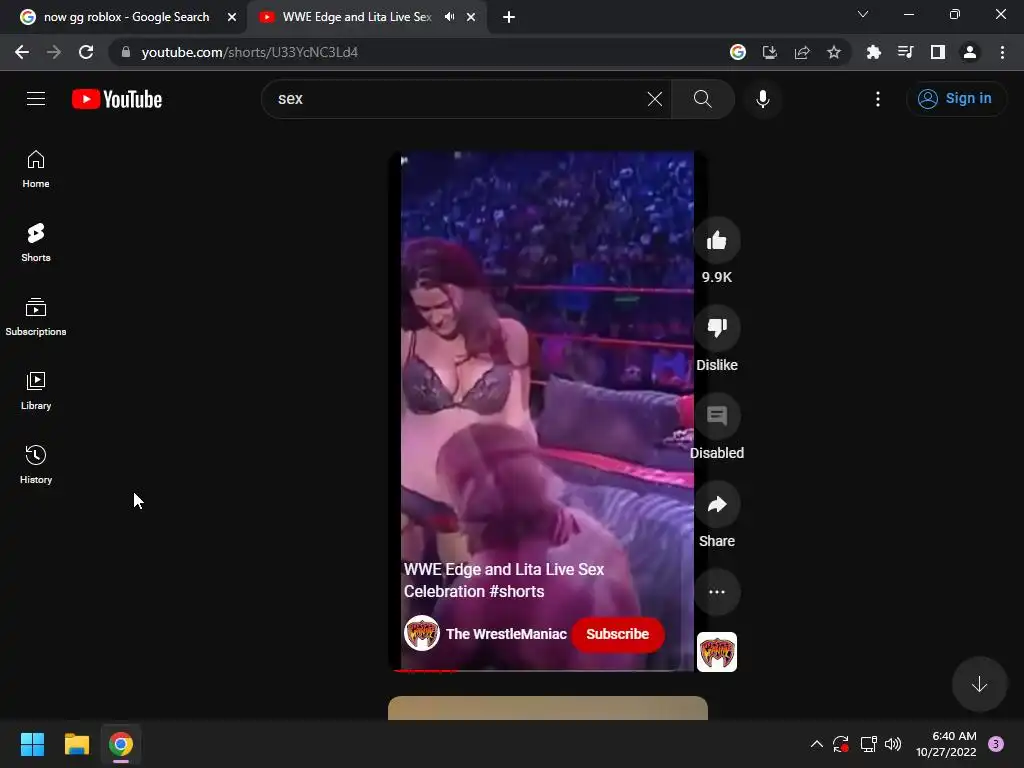Viewport: 1024px width, 768px height.
Task: Share the short video
Action: coord(716,504)
